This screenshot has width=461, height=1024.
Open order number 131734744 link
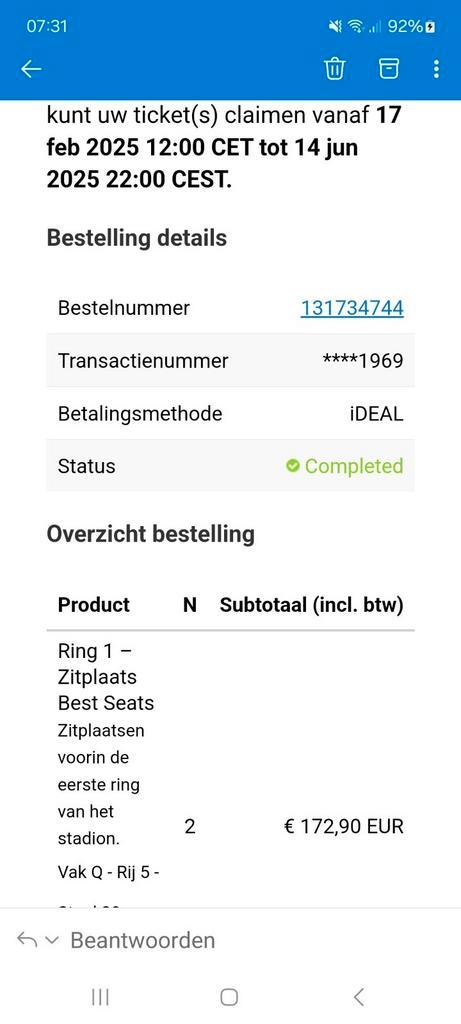(352, 308)
